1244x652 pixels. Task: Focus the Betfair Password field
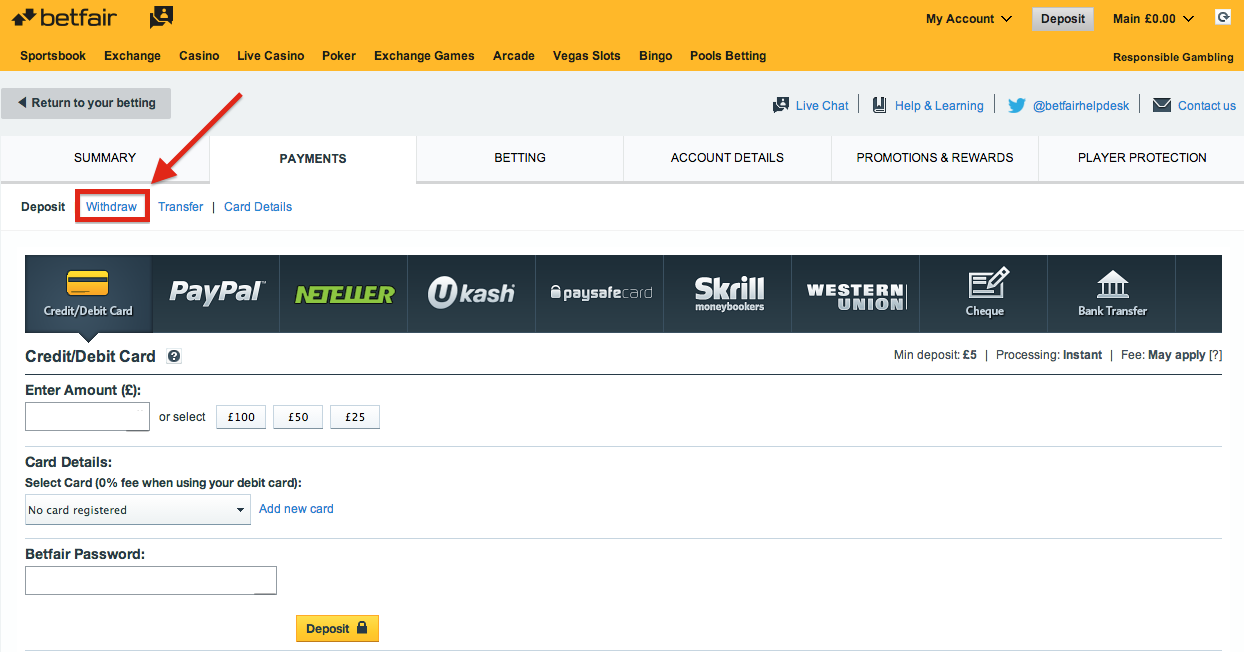151,581
